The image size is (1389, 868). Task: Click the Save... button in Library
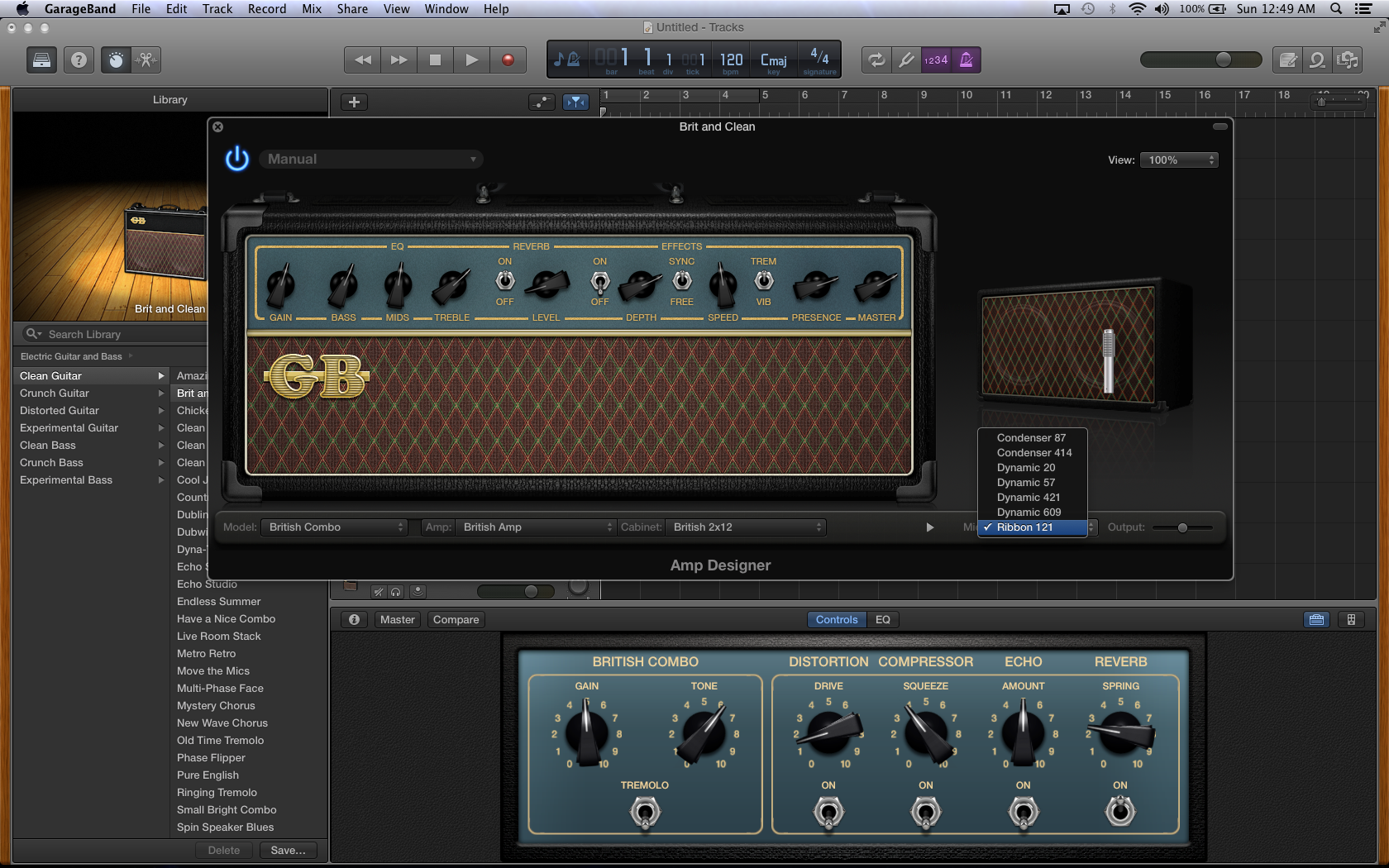(x=288, y=850)
